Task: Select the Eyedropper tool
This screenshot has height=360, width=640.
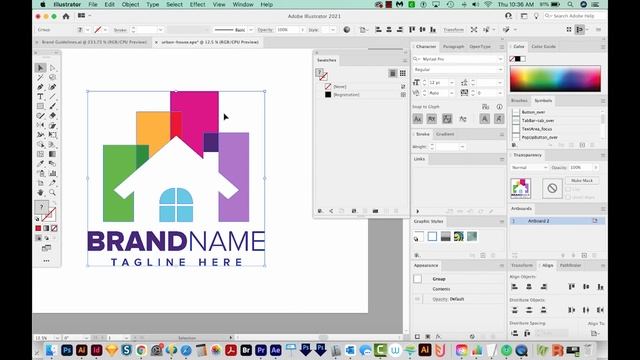Action: coord(40,164)
